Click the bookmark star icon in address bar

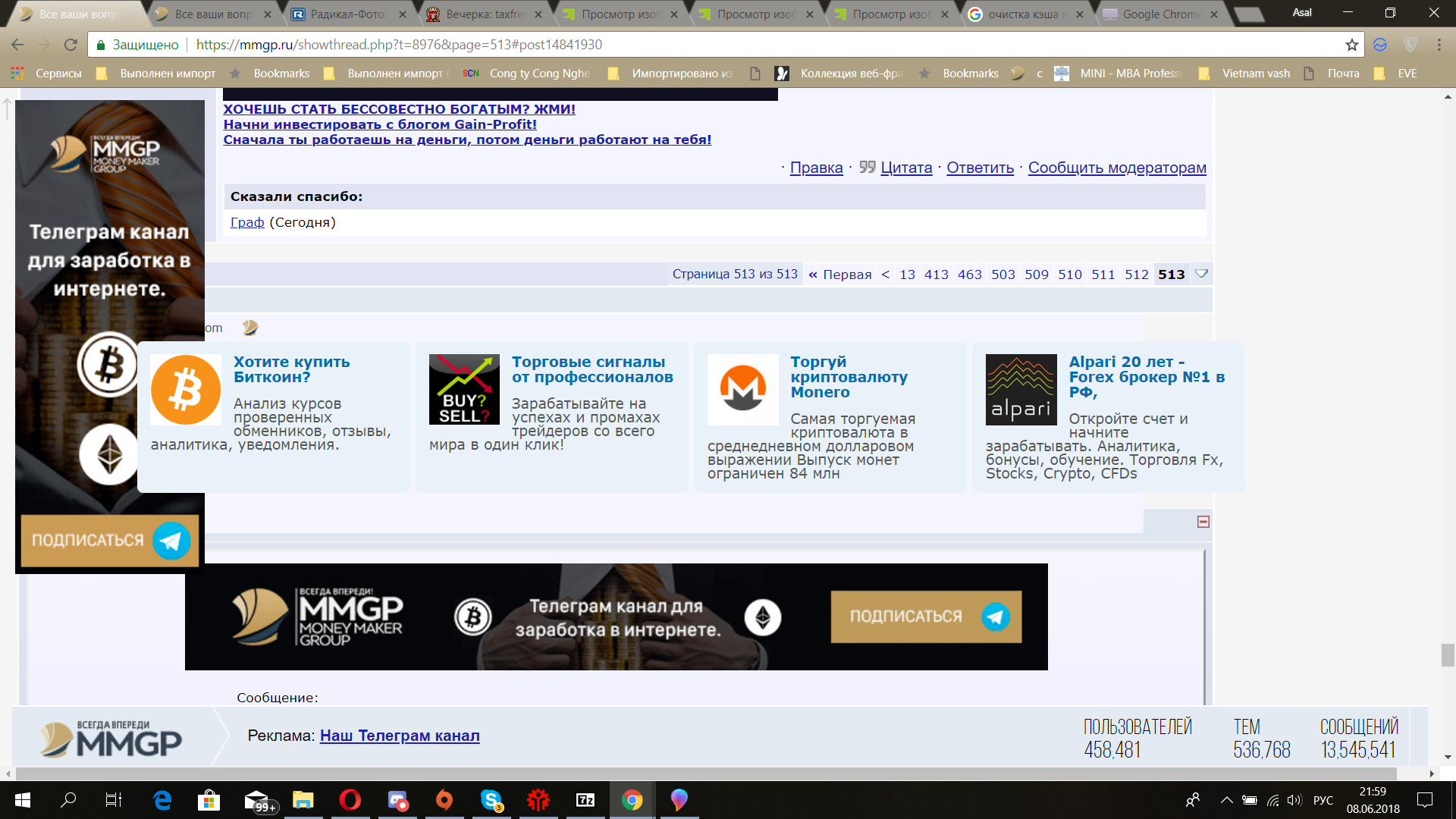pos(1351,45)
